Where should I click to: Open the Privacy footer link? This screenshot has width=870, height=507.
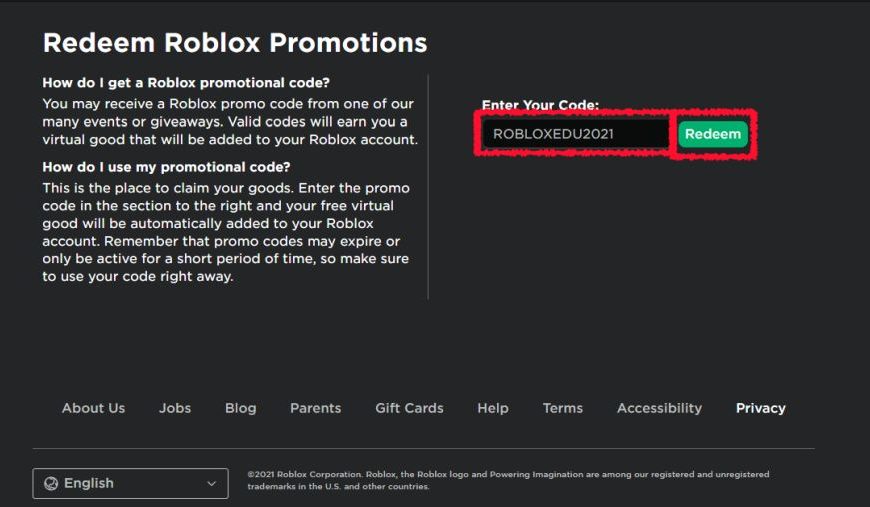[760, 408]
